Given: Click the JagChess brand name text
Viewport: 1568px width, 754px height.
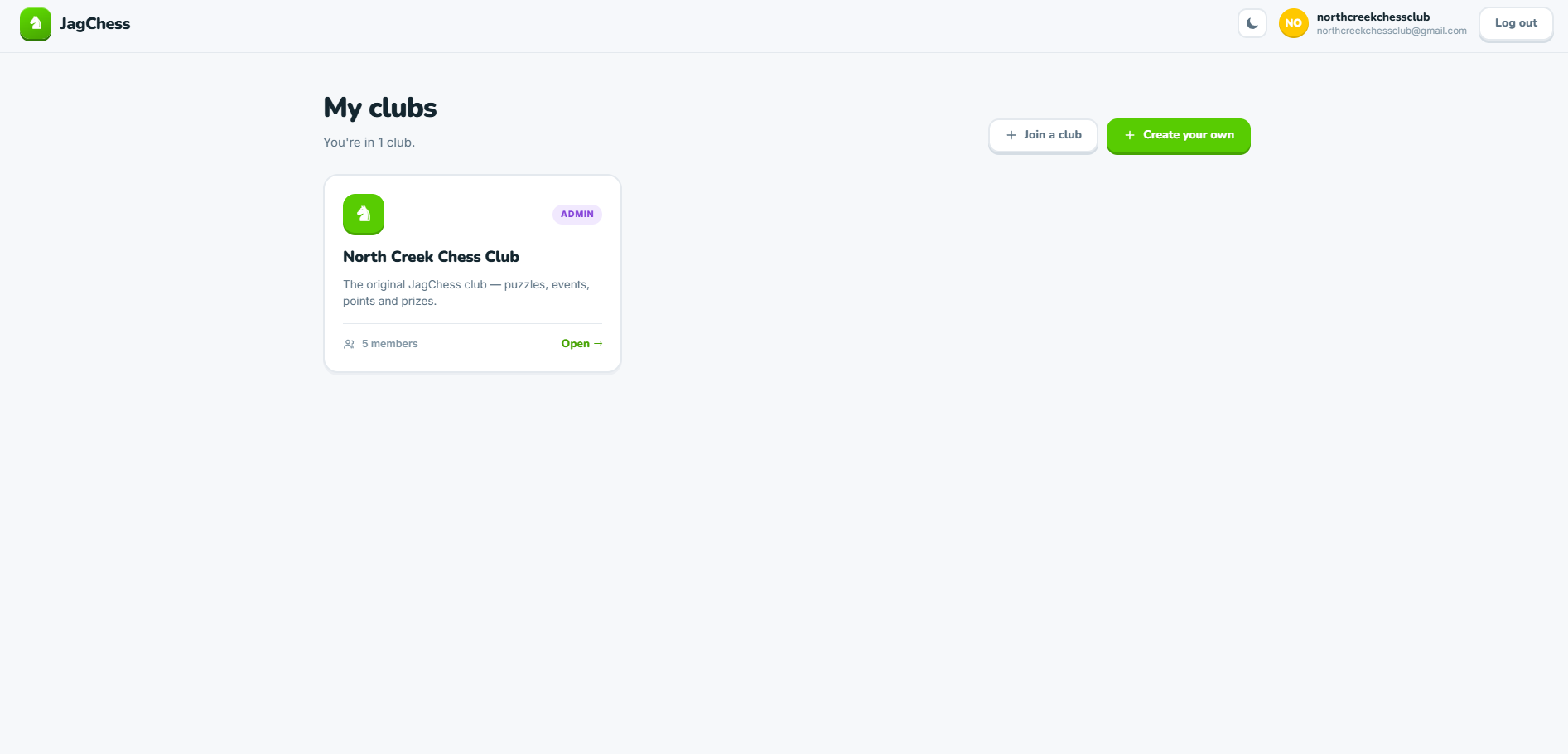Looking at the screenshot, I should click(95, 24).
